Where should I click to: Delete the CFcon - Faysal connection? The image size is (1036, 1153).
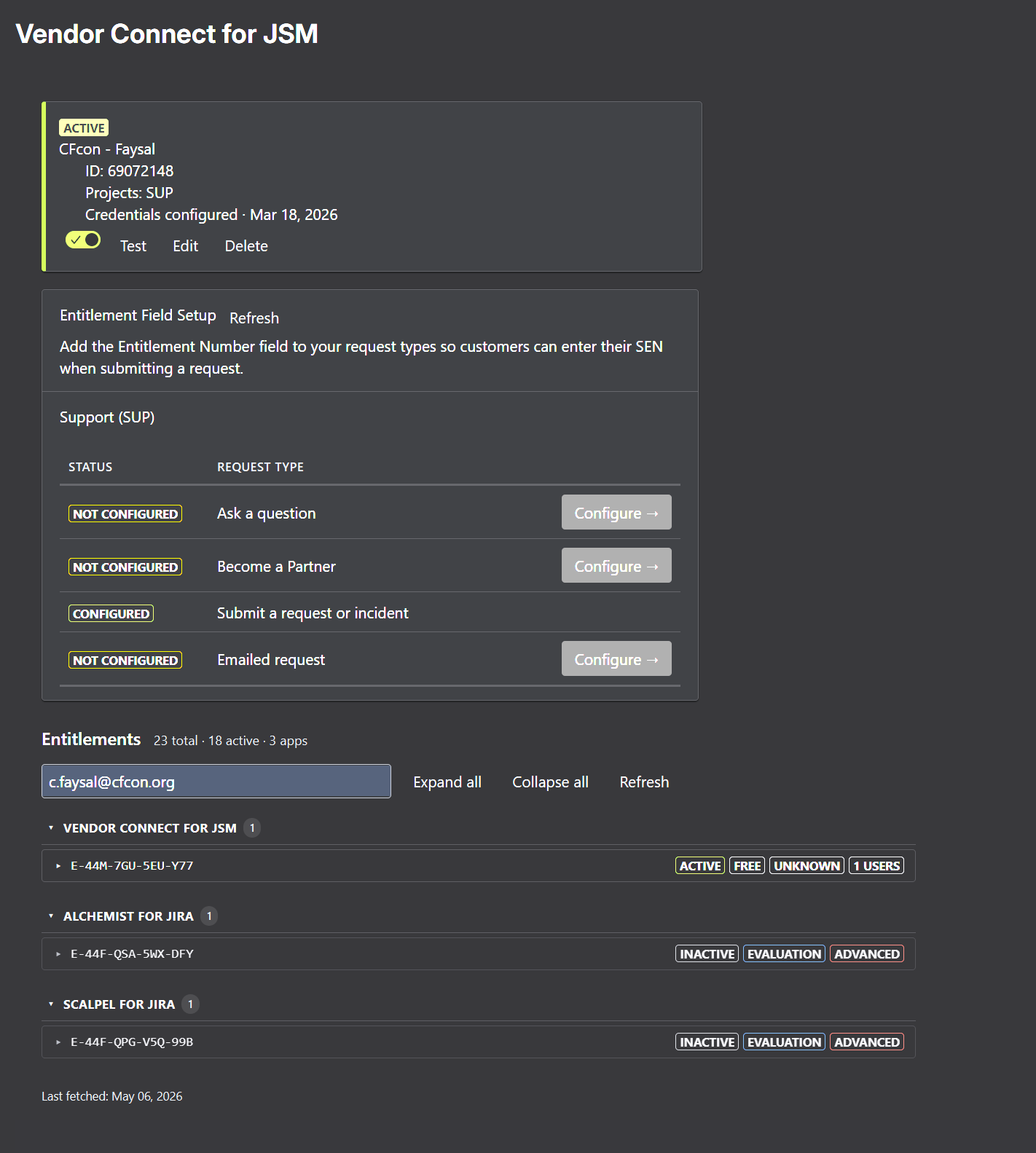click(246, 246)
